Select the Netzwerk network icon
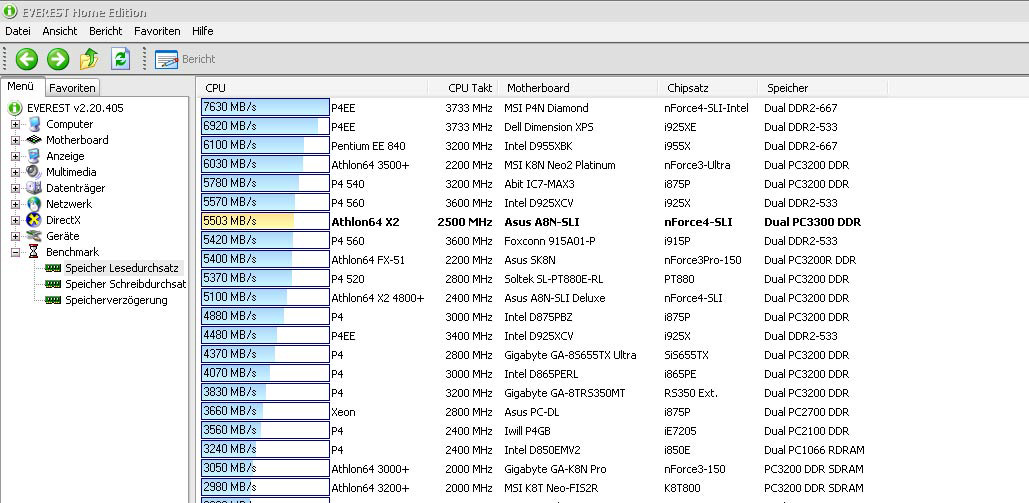The width and height of the screenshot is (1029, 503). point(34,204)
